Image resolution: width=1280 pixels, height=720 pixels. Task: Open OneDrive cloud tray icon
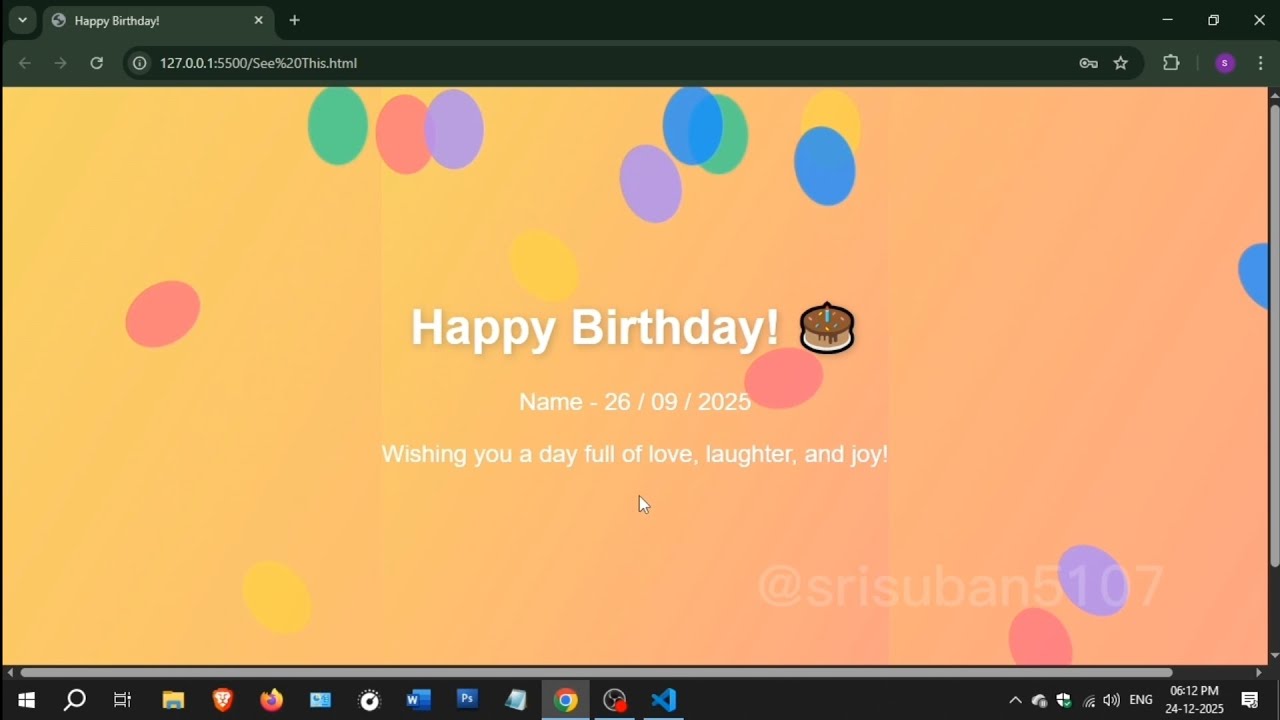click(1040, 700)
